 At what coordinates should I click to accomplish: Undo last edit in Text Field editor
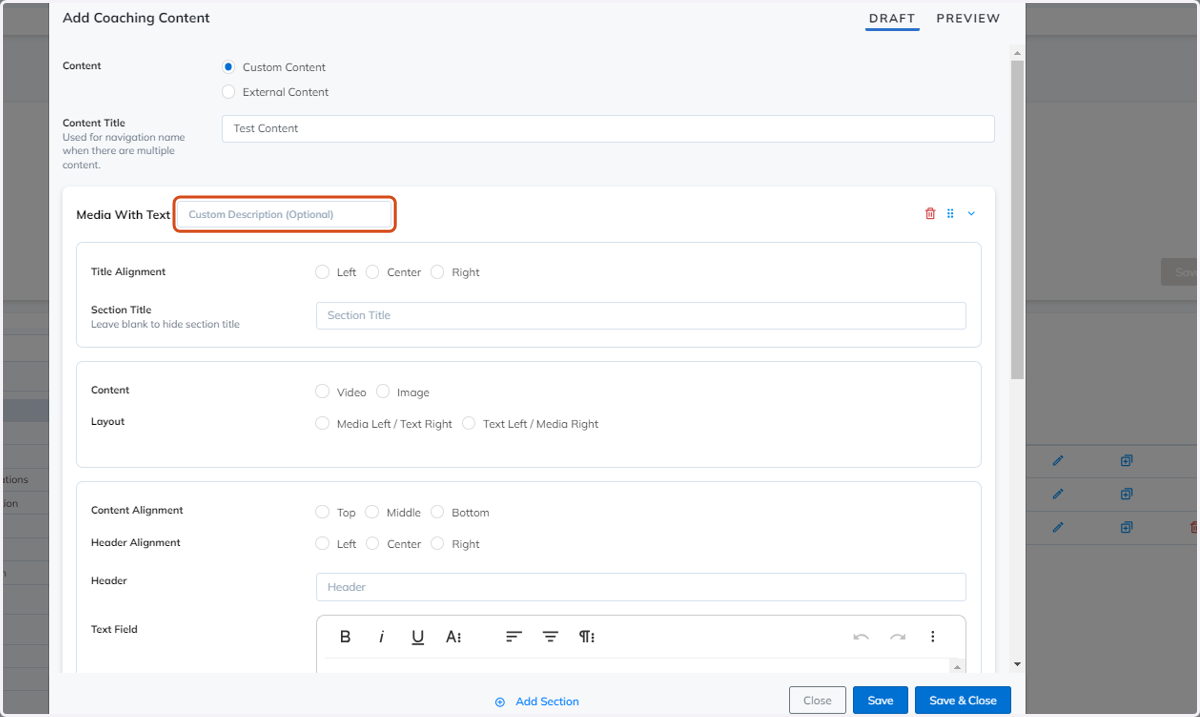pos(861,637)
